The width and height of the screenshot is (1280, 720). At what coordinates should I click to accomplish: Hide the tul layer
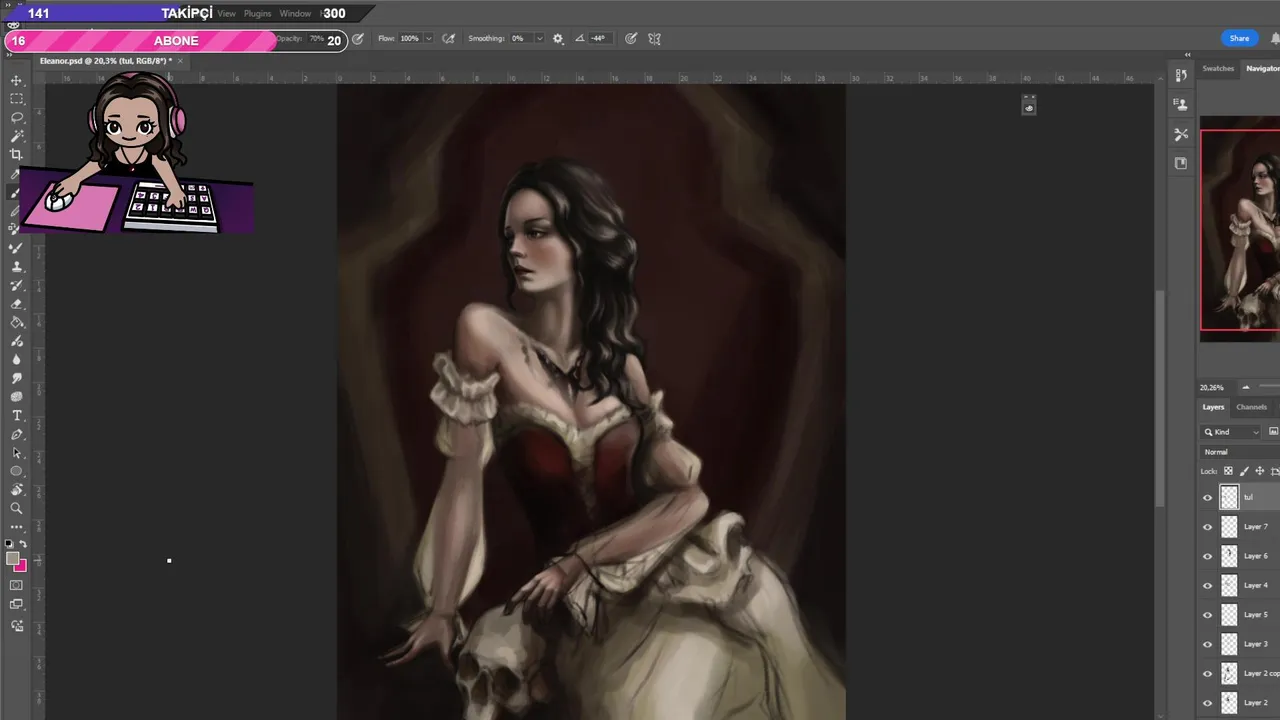tap(1207, 497)
